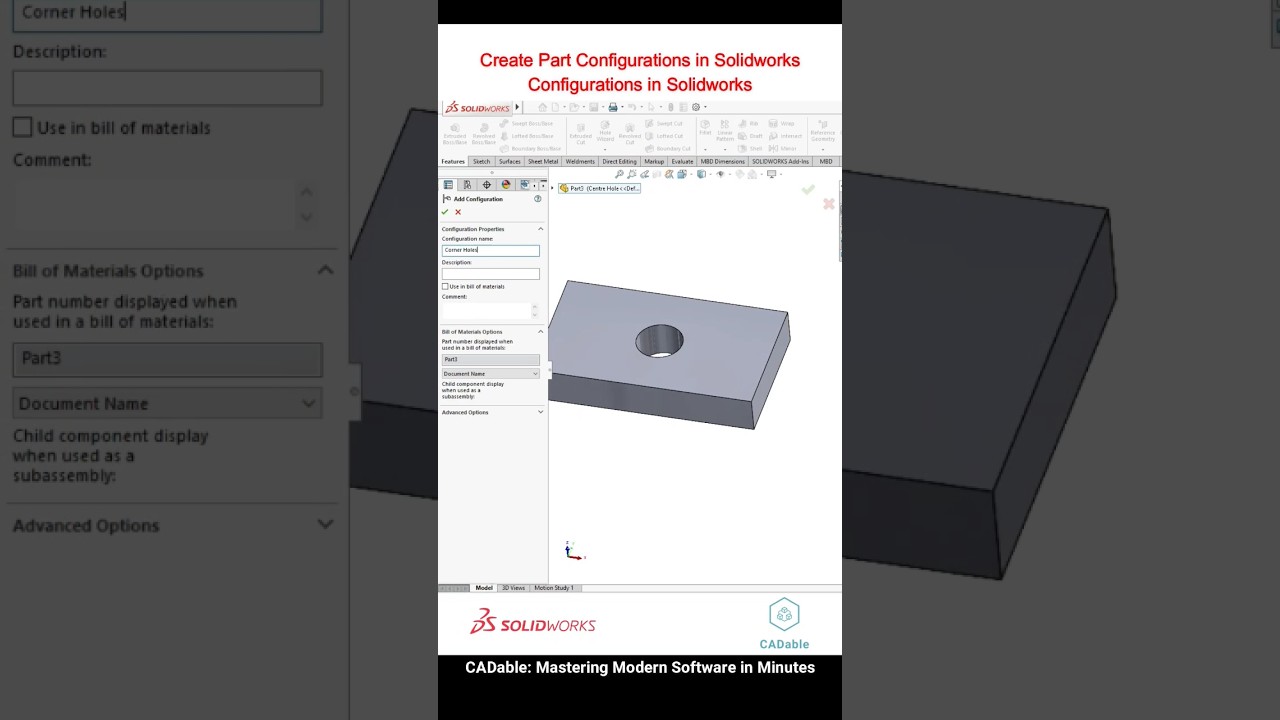
Task: Enable Use in bill of materials checkbox
Action: click(445, 287)
